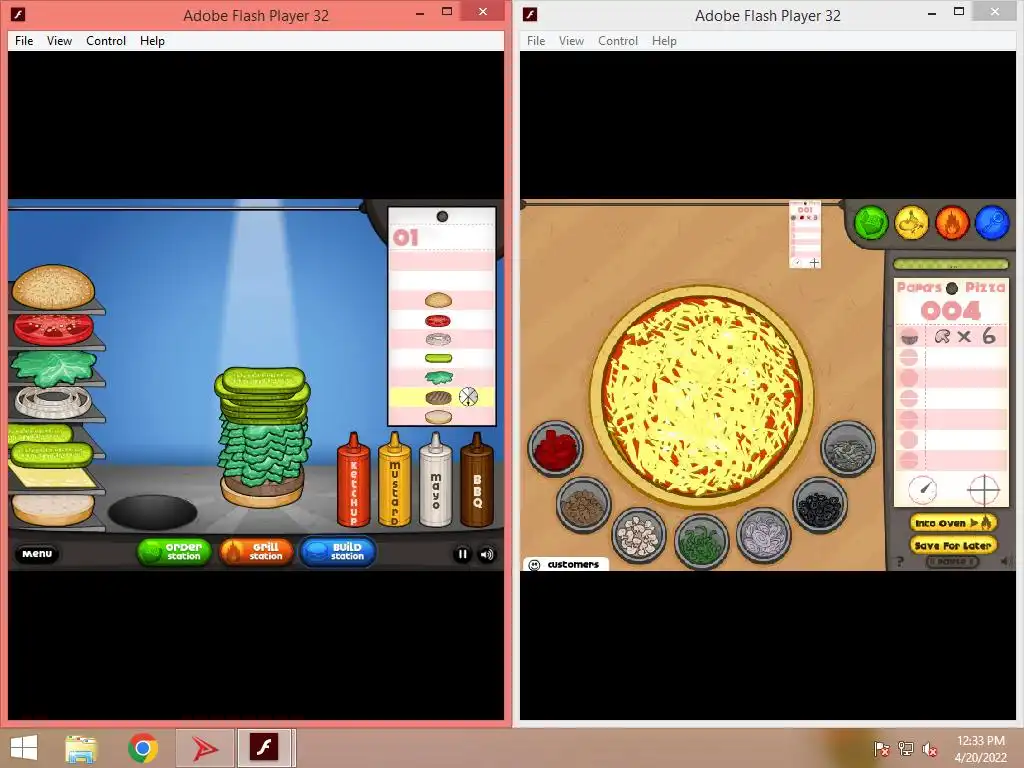The height and width of the screenshot is (768, 1024).
Task: Pick the onion rings ingredient
Action: (52, 402)
